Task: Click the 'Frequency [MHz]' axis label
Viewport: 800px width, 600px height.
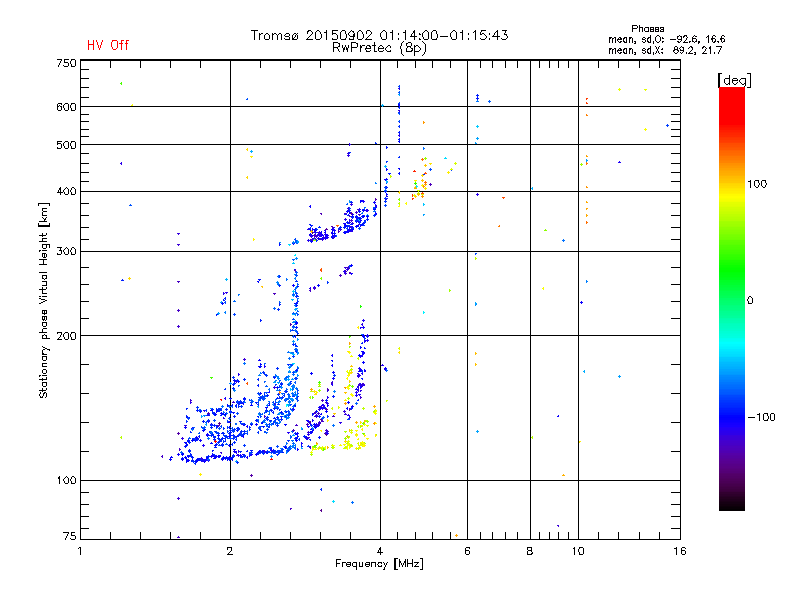Action: tap(379, 564)
